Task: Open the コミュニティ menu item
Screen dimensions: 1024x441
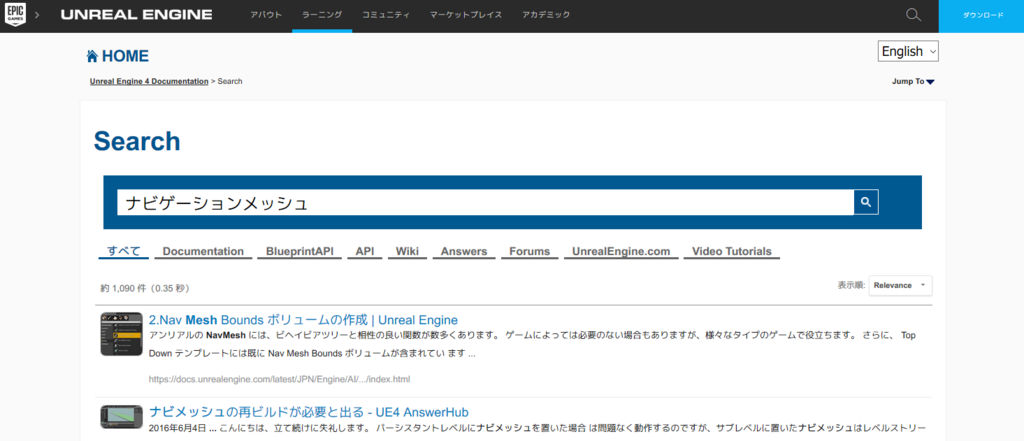Action: [x=386, y=14]
